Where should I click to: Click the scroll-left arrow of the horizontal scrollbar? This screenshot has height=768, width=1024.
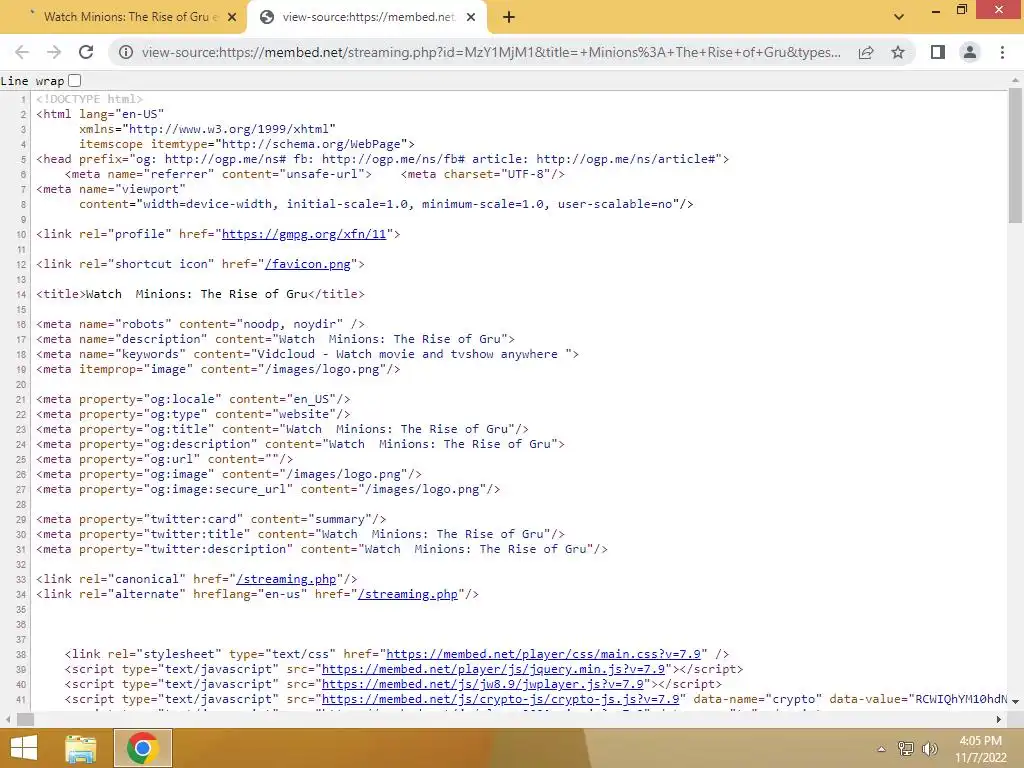[x=7, y=720]
